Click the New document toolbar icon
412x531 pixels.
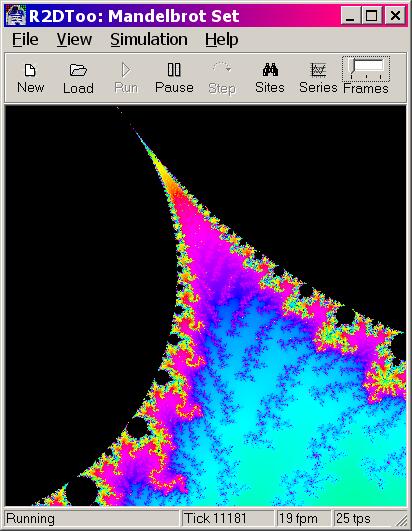point(30,70)
